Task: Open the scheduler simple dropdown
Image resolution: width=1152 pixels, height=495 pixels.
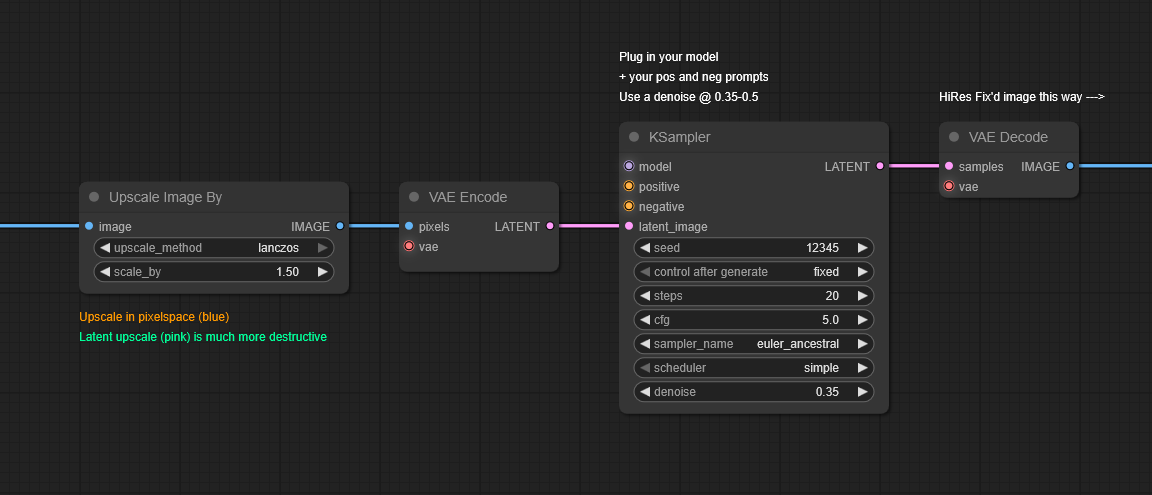Action: 753,368
